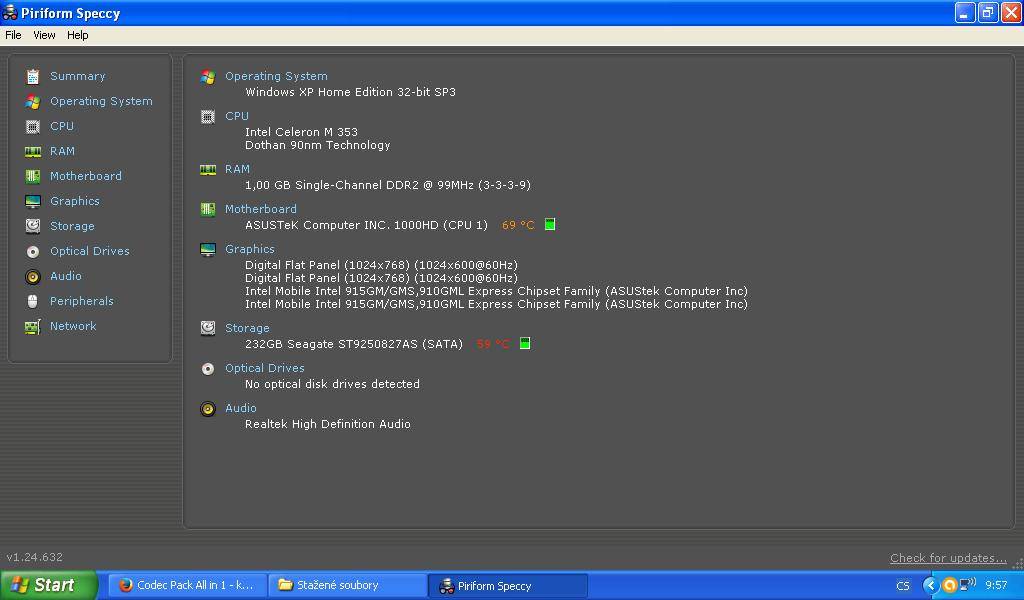This screenshot has width=1024, height=600.
Task: Select CPU in the sidebar
Action: point(62,126)
